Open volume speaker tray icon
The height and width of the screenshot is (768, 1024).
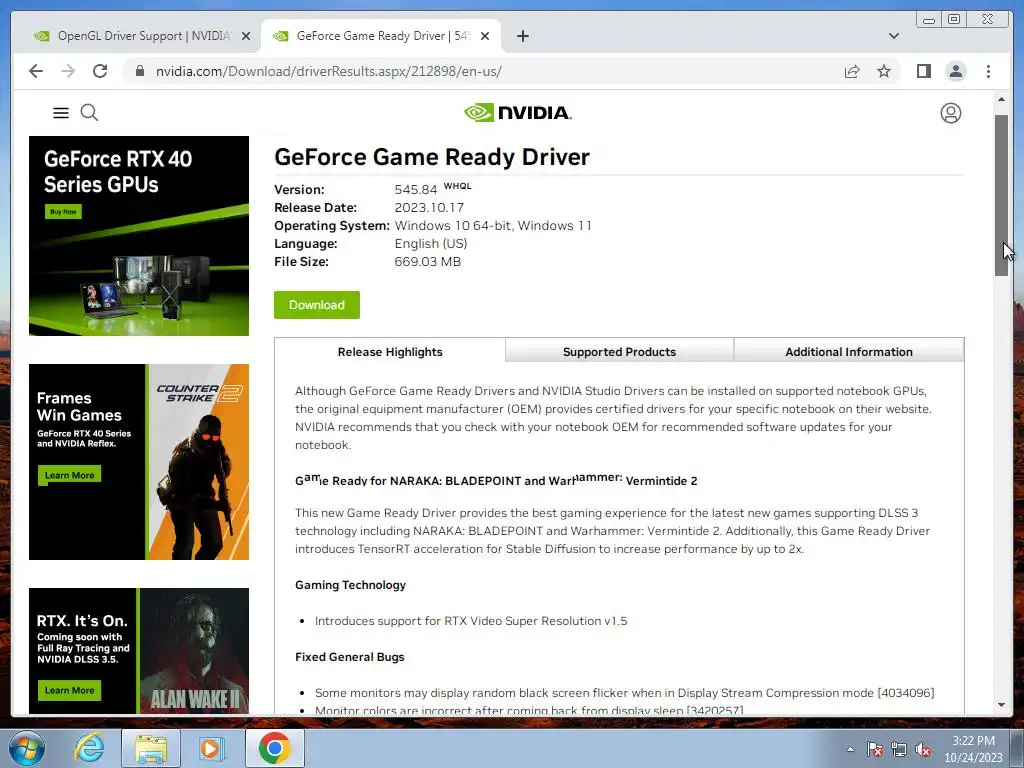pos(923,749)
